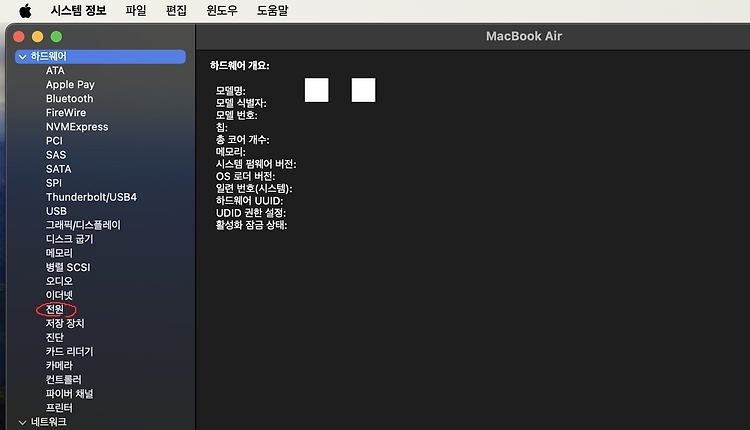Select 카드 리더기 in the sidebar

[x=69, y=352]
